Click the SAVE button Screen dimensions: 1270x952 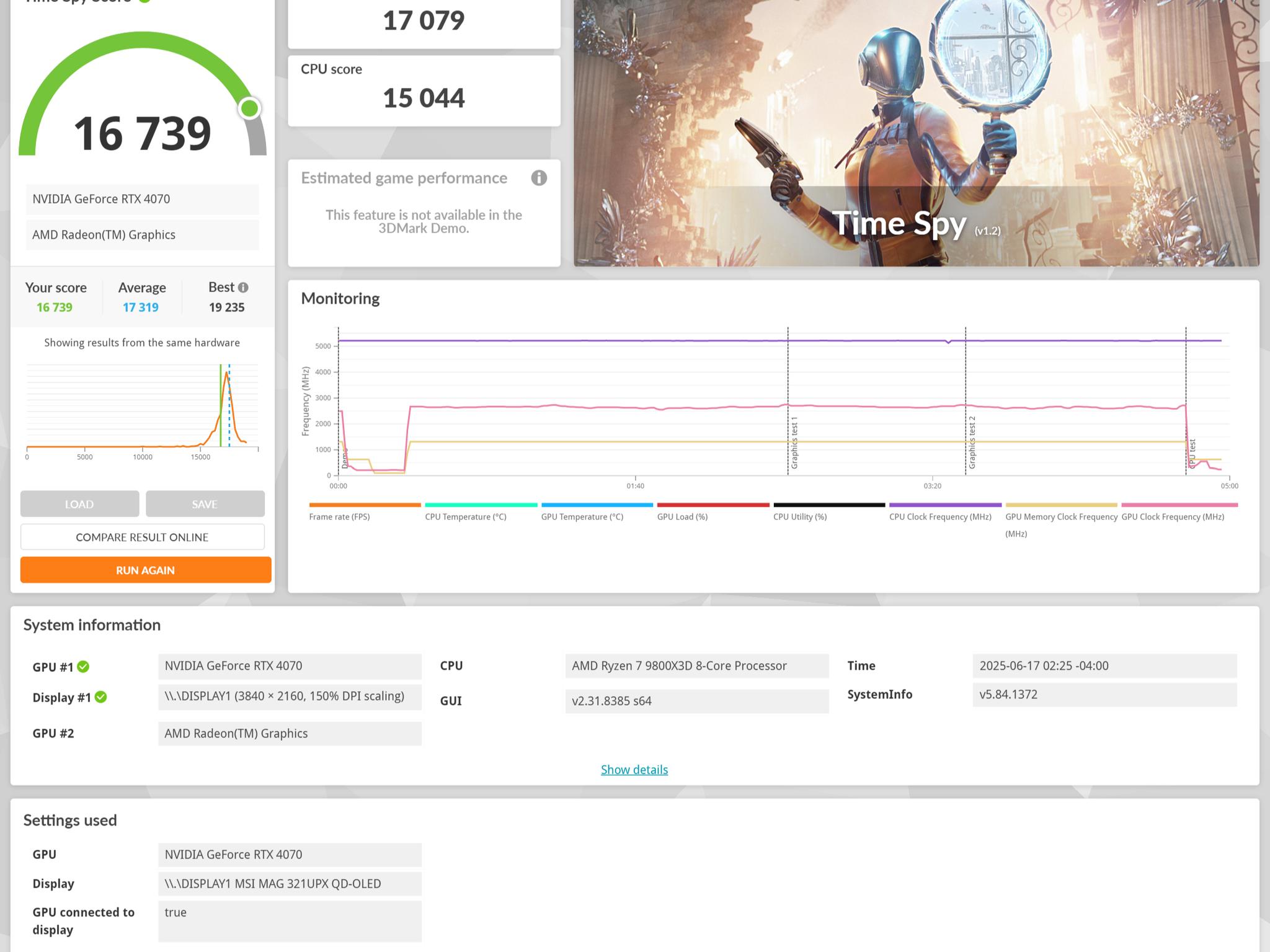pos(205,504)
